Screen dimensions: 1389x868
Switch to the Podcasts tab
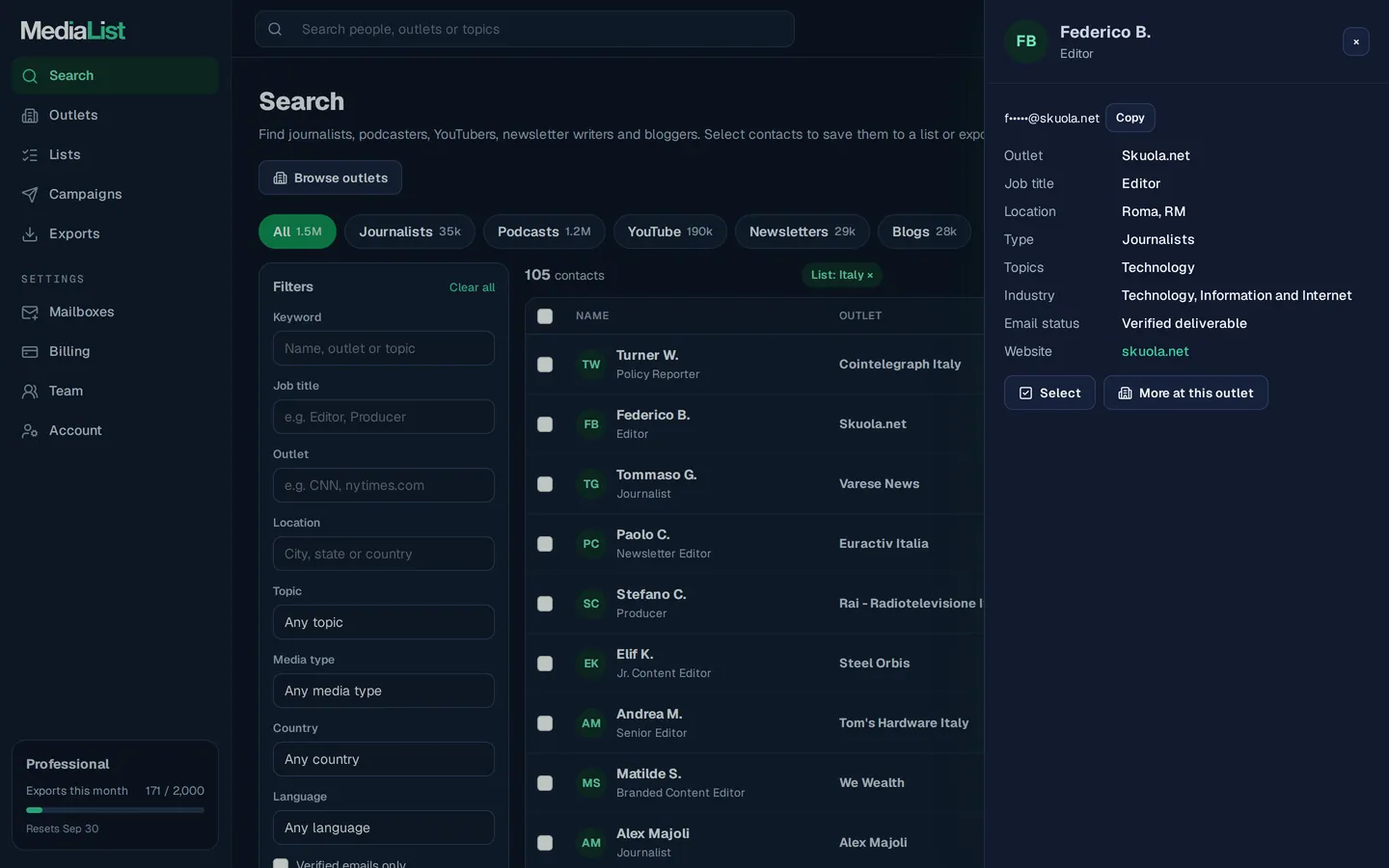point(544,231)
